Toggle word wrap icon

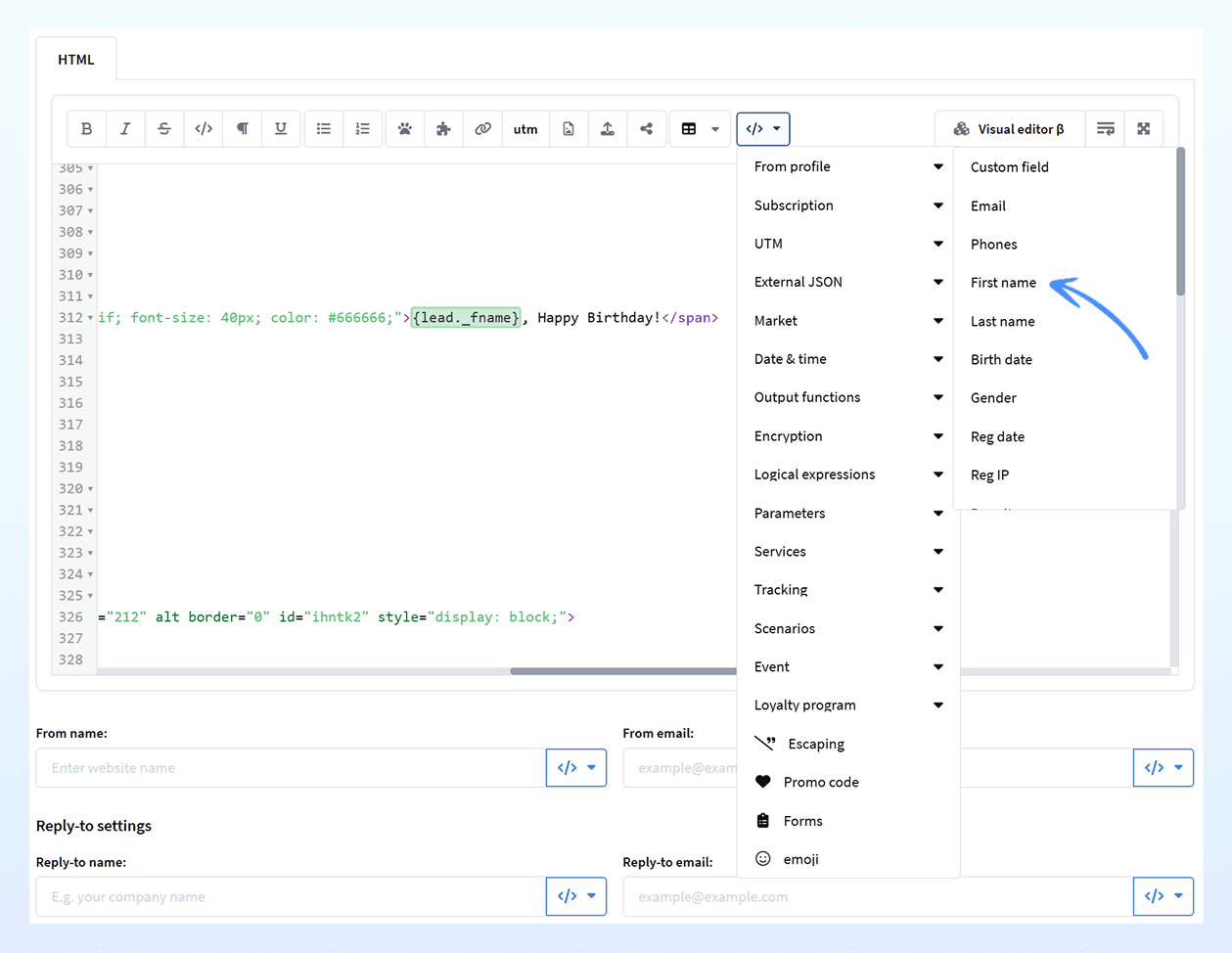[x=1106, y=129]
